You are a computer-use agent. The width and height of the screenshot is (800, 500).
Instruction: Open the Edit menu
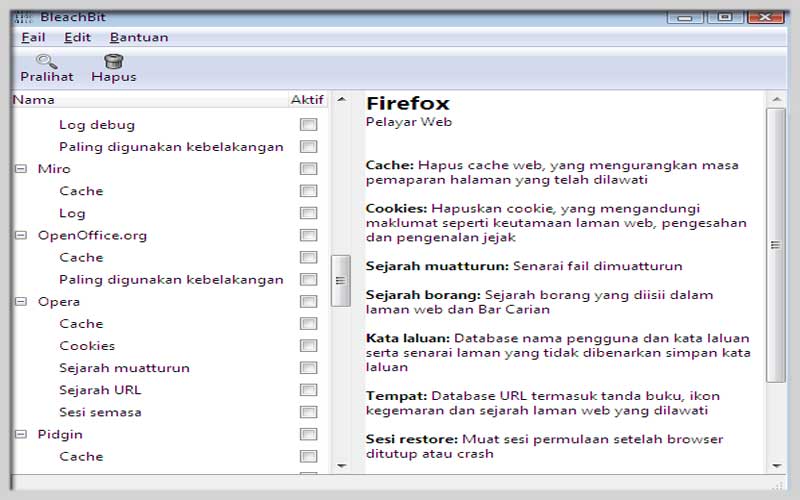pos(78,38)
